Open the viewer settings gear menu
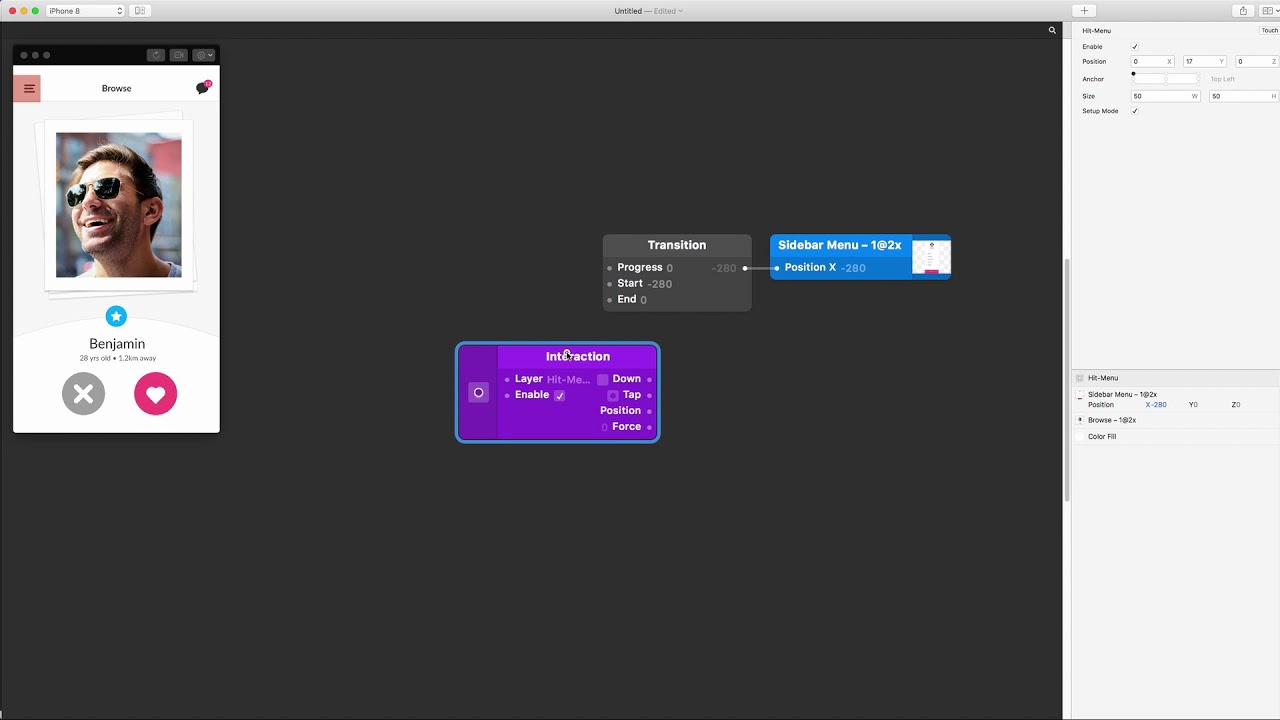The width and height of the screenshot is (1280, 720). point(204,55)
